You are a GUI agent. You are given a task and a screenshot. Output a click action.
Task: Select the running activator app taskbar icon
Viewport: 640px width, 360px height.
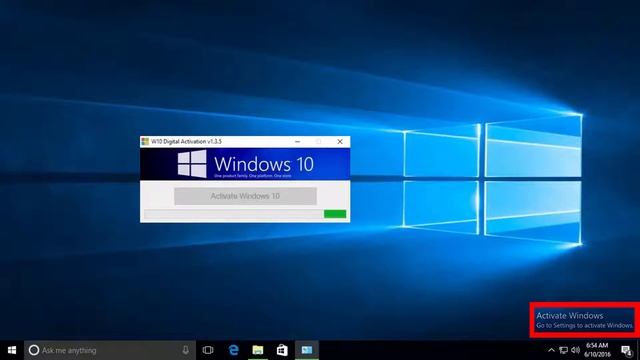pyautogui.click(x=307, y=350)
